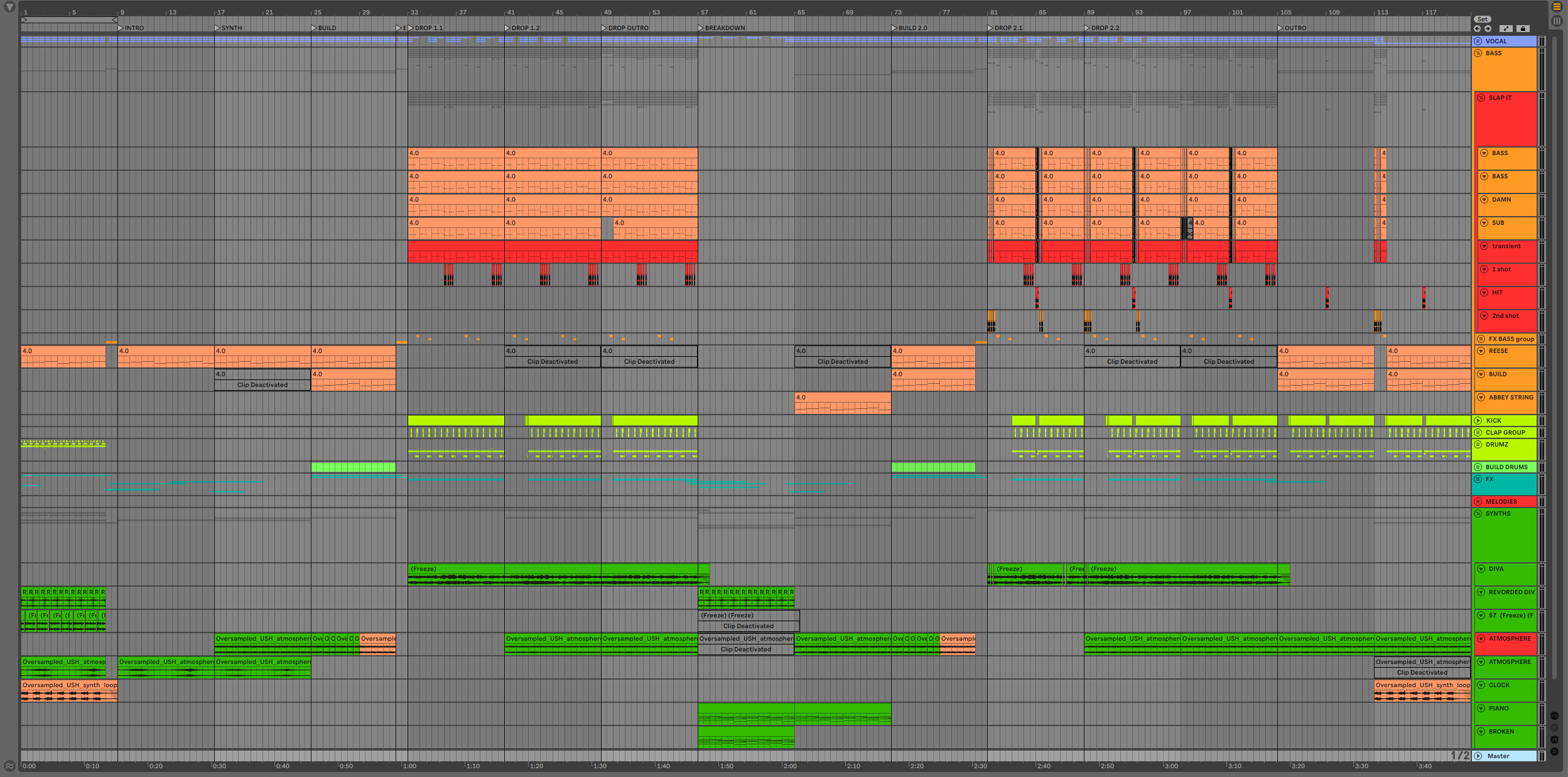Jump to previous locator arrow
This screenshot has height=777, width=1568.
(x=1477, y=29)
